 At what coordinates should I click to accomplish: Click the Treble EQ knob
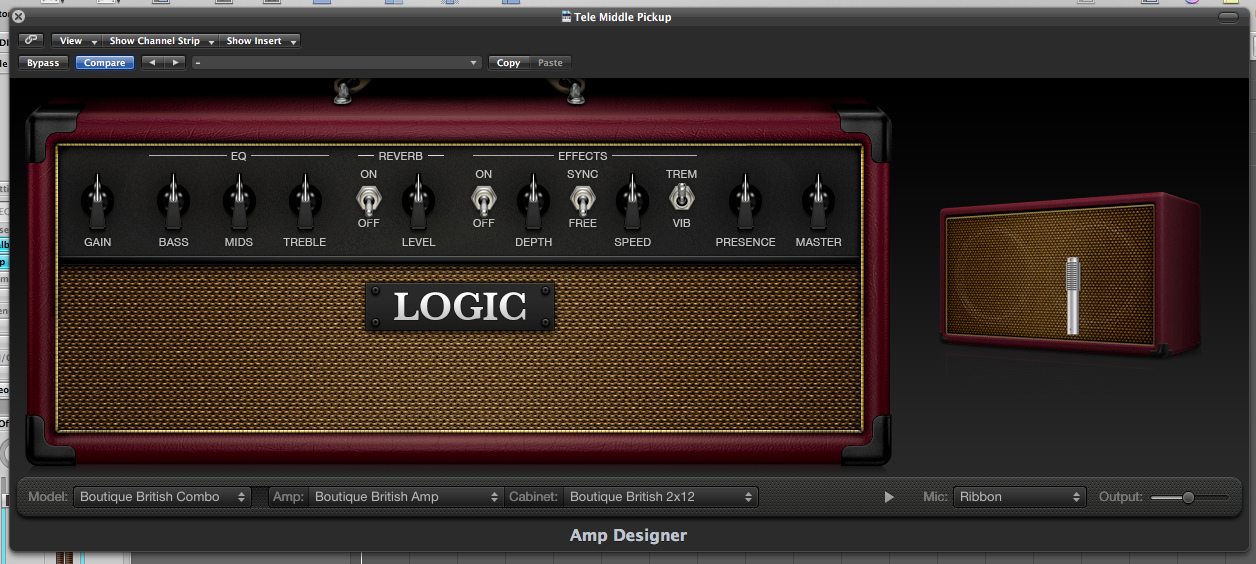(304, 202)
